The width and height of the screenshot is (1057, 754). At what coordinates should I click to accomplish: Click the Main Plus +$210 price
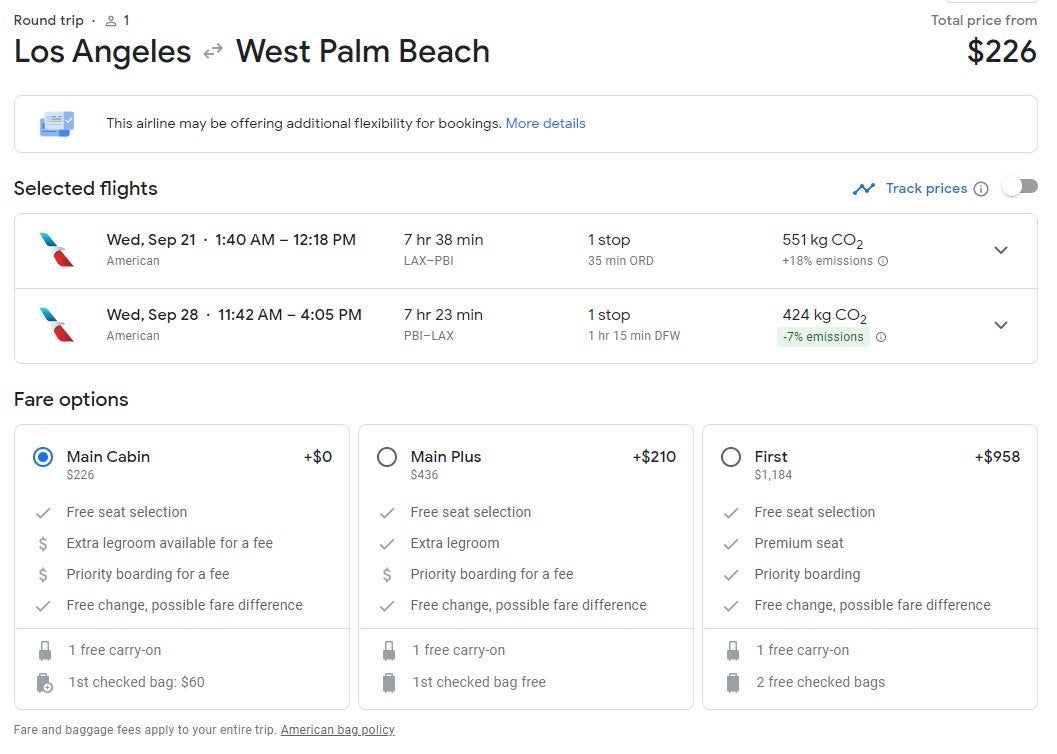point(654,457)
